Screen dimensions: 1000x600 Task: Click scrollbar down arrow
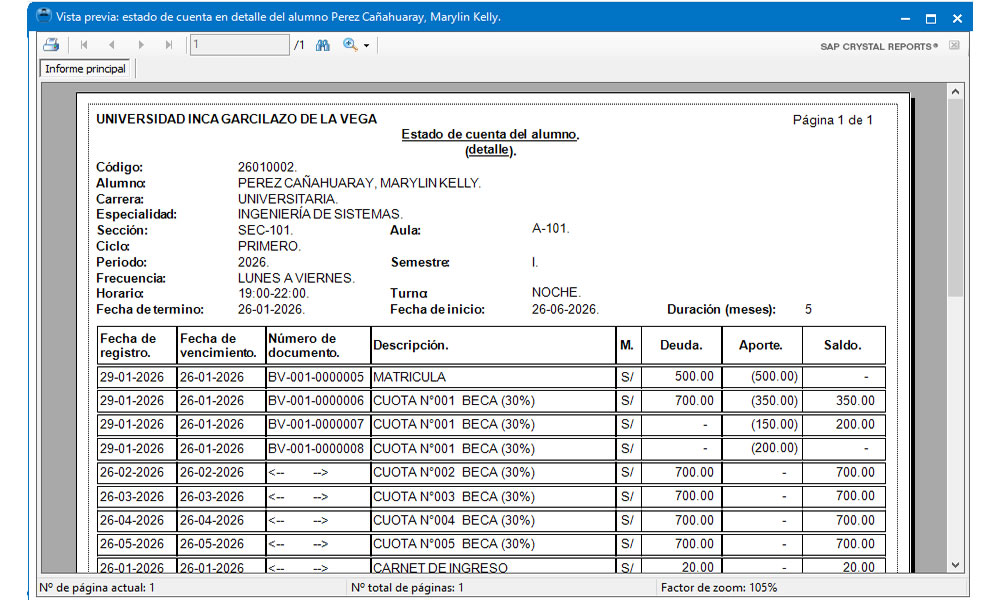pyautogui.click(x=955, y=565)
